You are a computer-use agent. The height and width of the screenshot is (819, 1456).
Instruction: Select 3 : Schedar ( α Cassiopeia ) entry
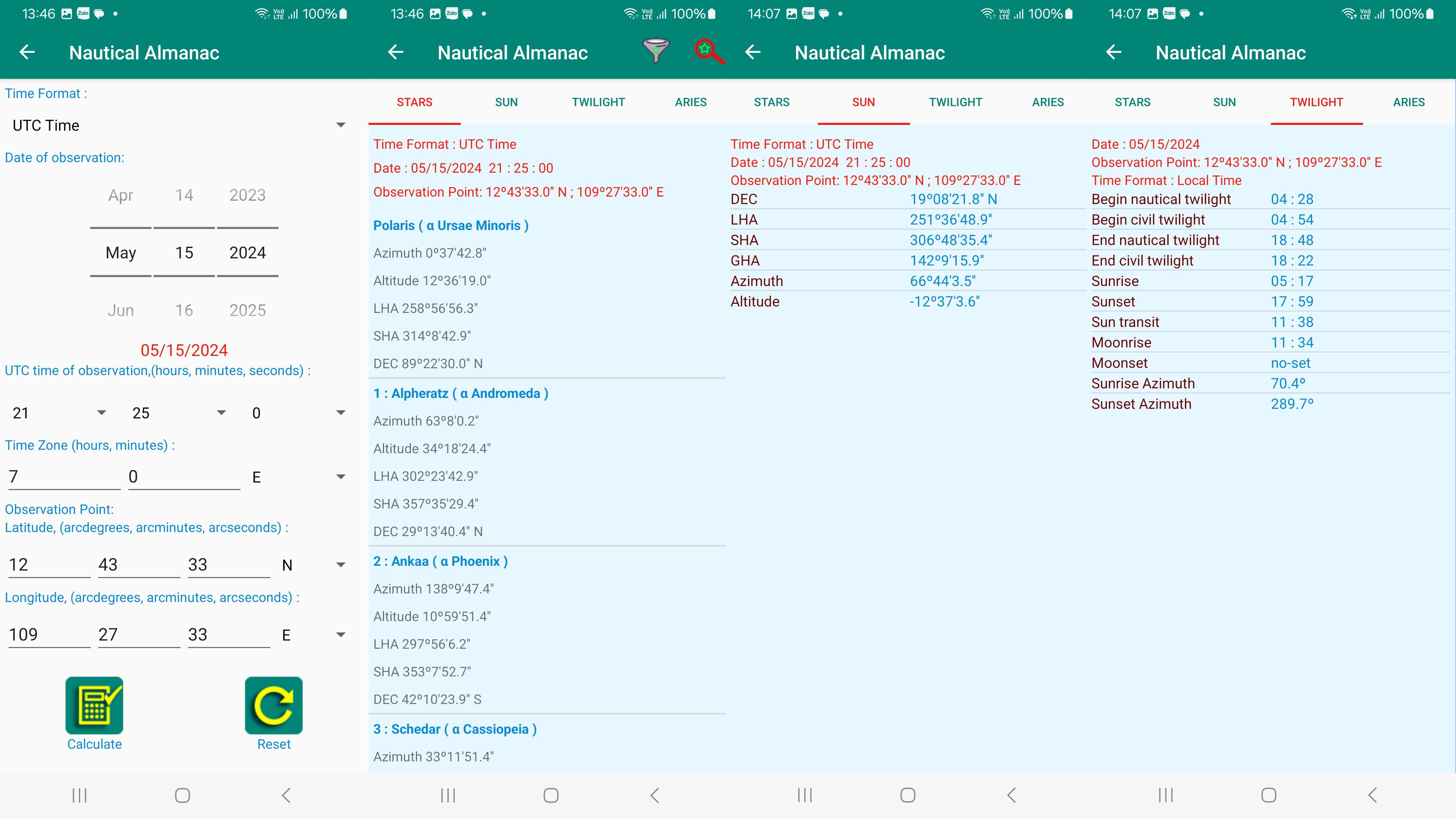click(x=455, y=729)
